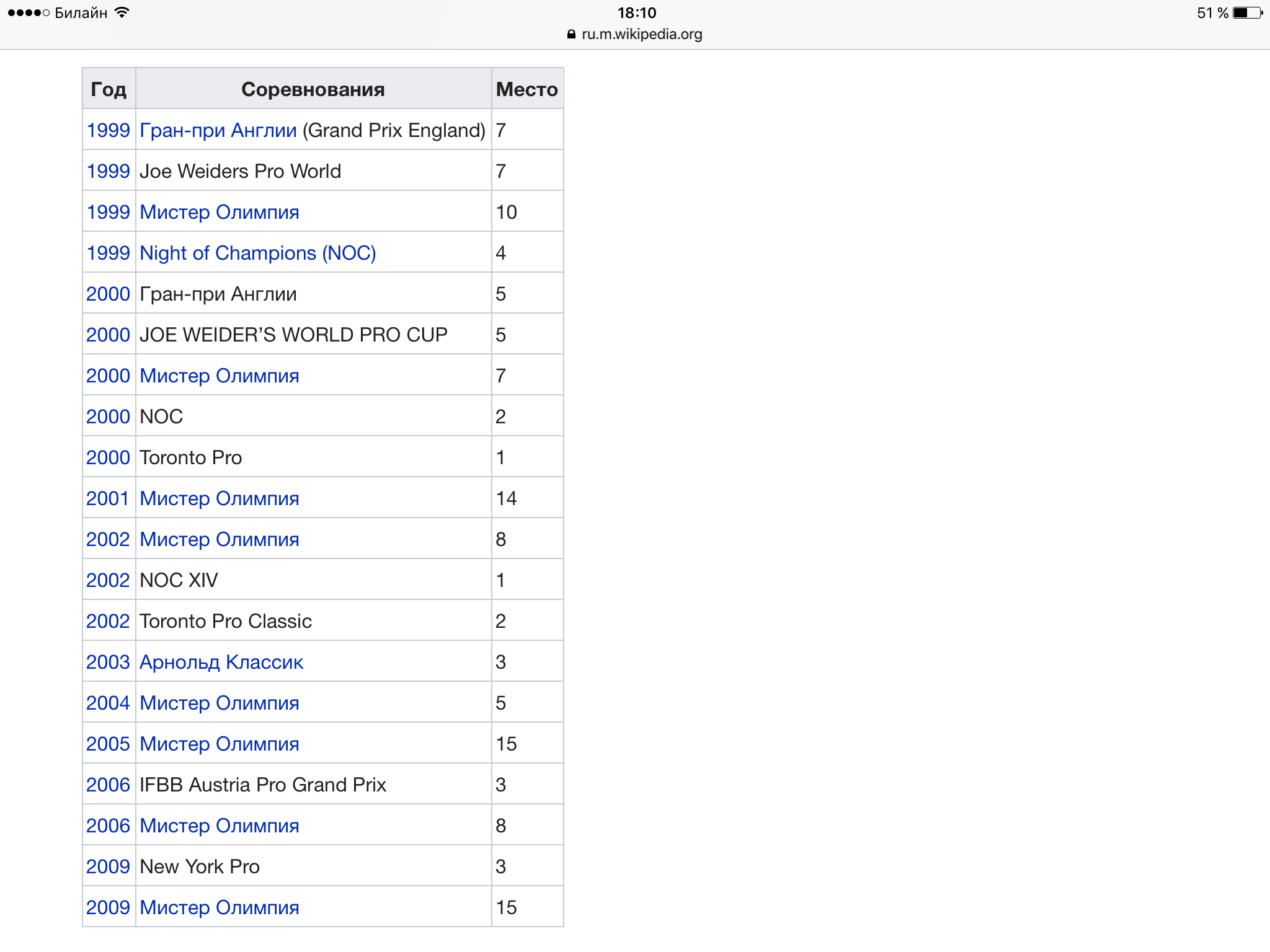This screenshot has height=952, width=1270.
Task: Open 2001 year link
Action: [x=107, y=499]
